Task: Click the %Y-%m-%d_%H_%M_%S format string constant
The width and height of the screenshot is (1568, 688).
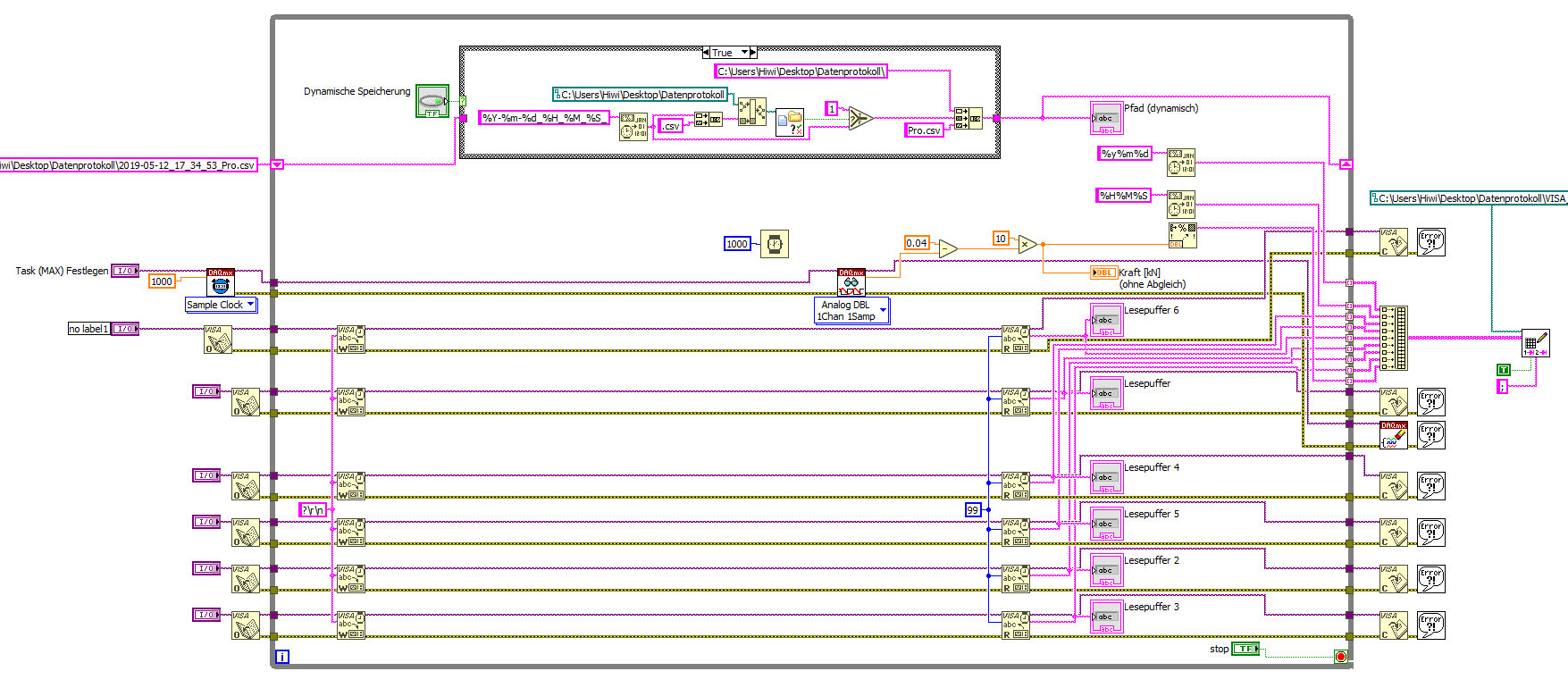Action: pyautogui.click(x=544, y=118)
